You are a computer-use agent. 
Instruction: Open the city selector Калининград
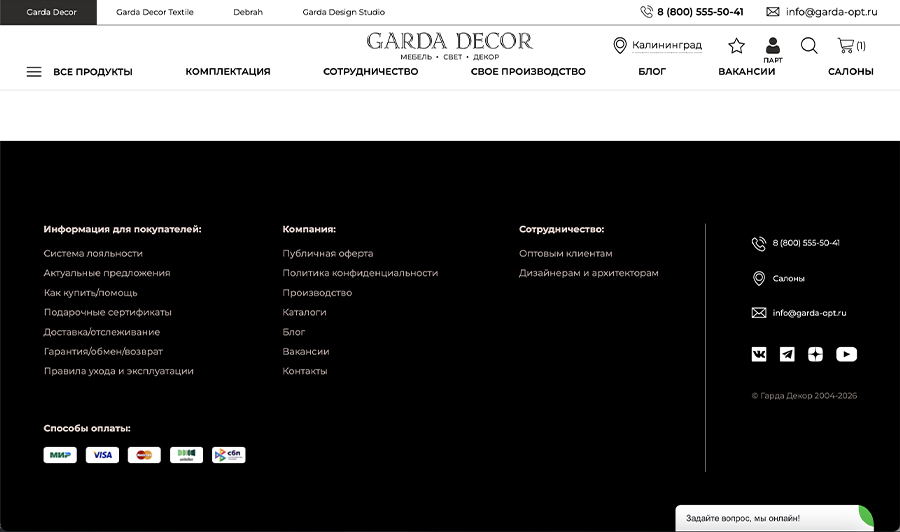(667, 45)
